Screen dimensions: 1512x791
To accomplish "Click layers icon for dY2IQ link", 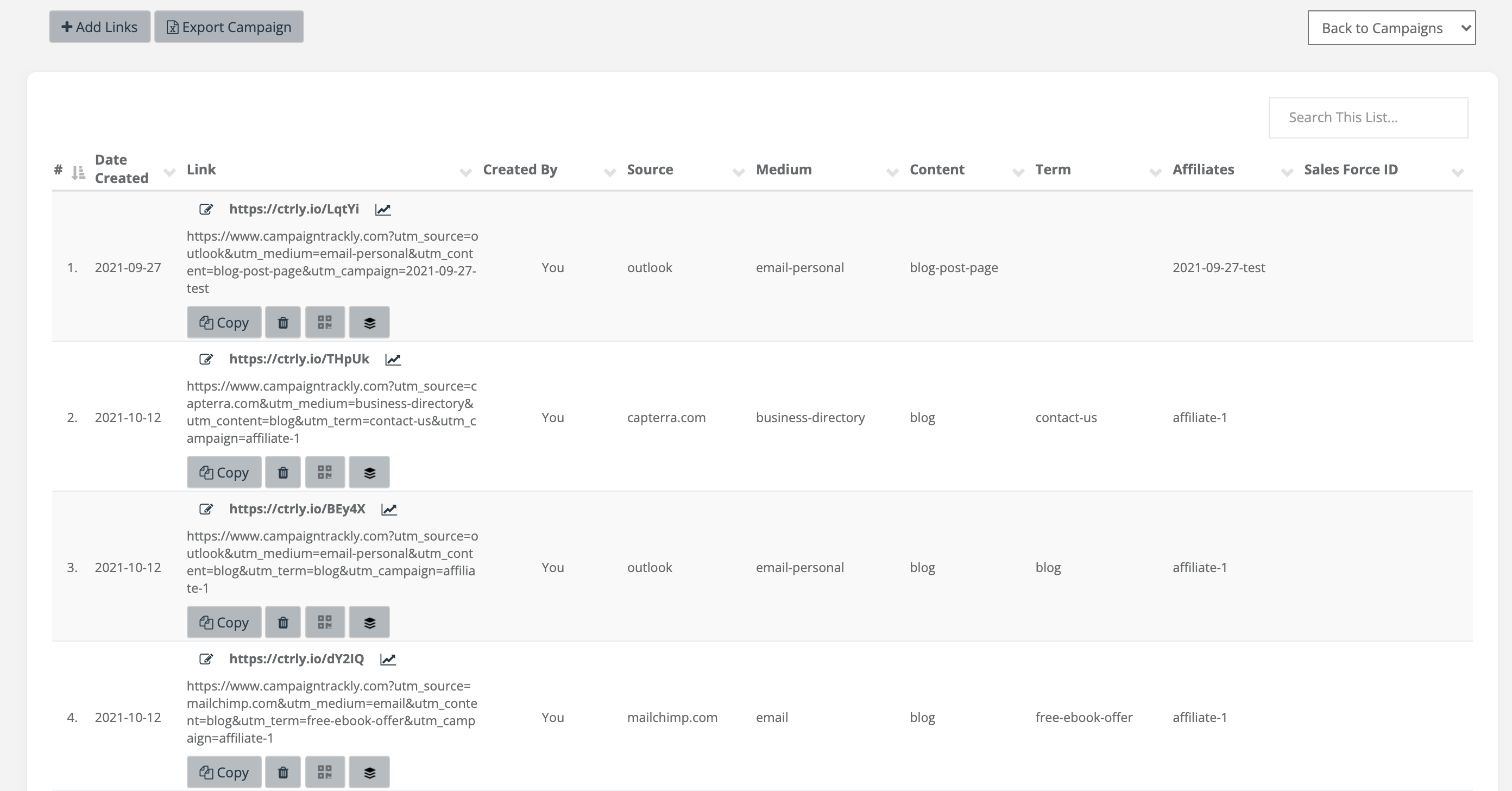I will coord(369,771).
